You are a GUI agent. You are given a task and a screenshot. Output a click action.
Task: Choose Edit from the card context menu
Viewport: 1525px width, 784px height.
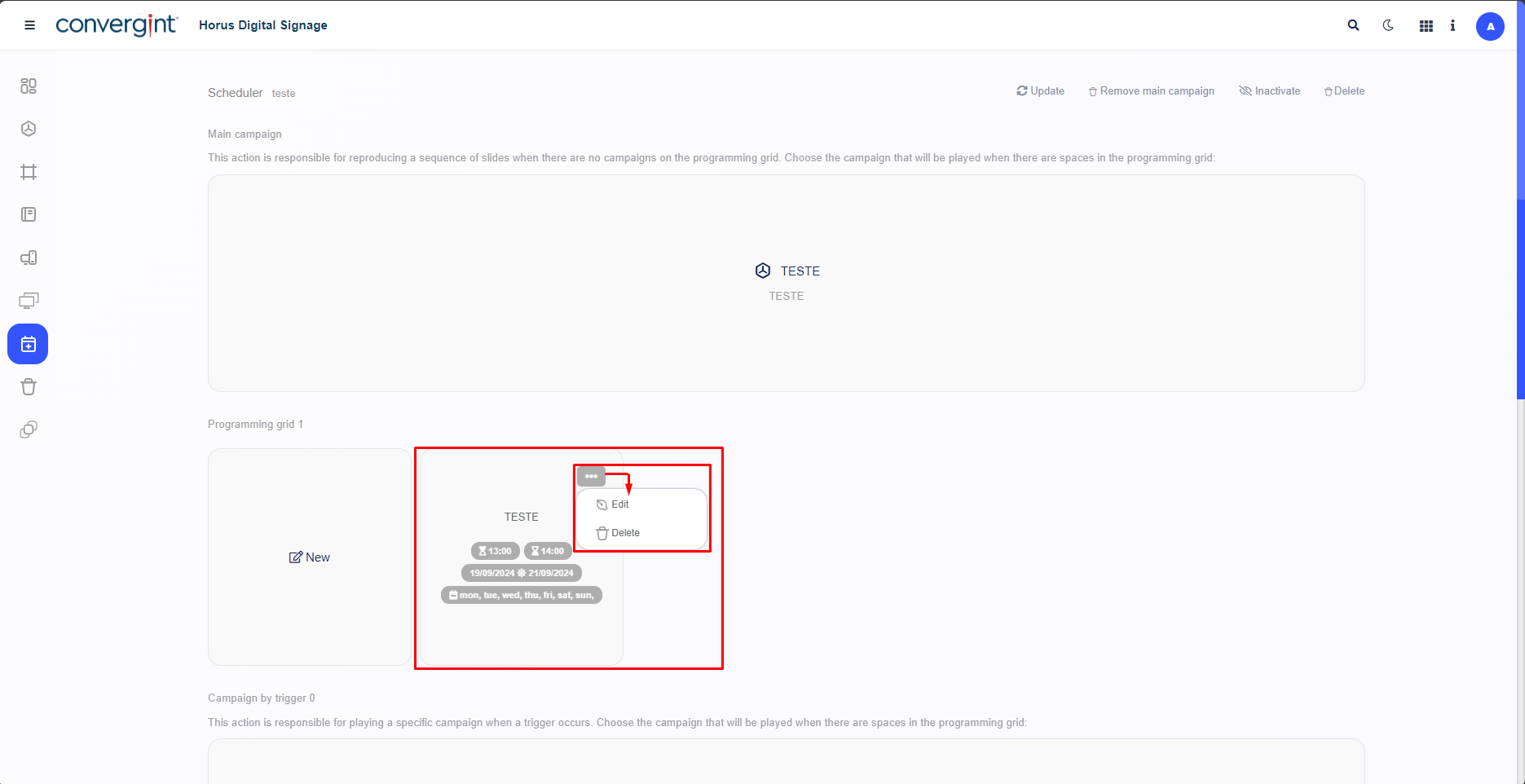click(x=619, y=504)
